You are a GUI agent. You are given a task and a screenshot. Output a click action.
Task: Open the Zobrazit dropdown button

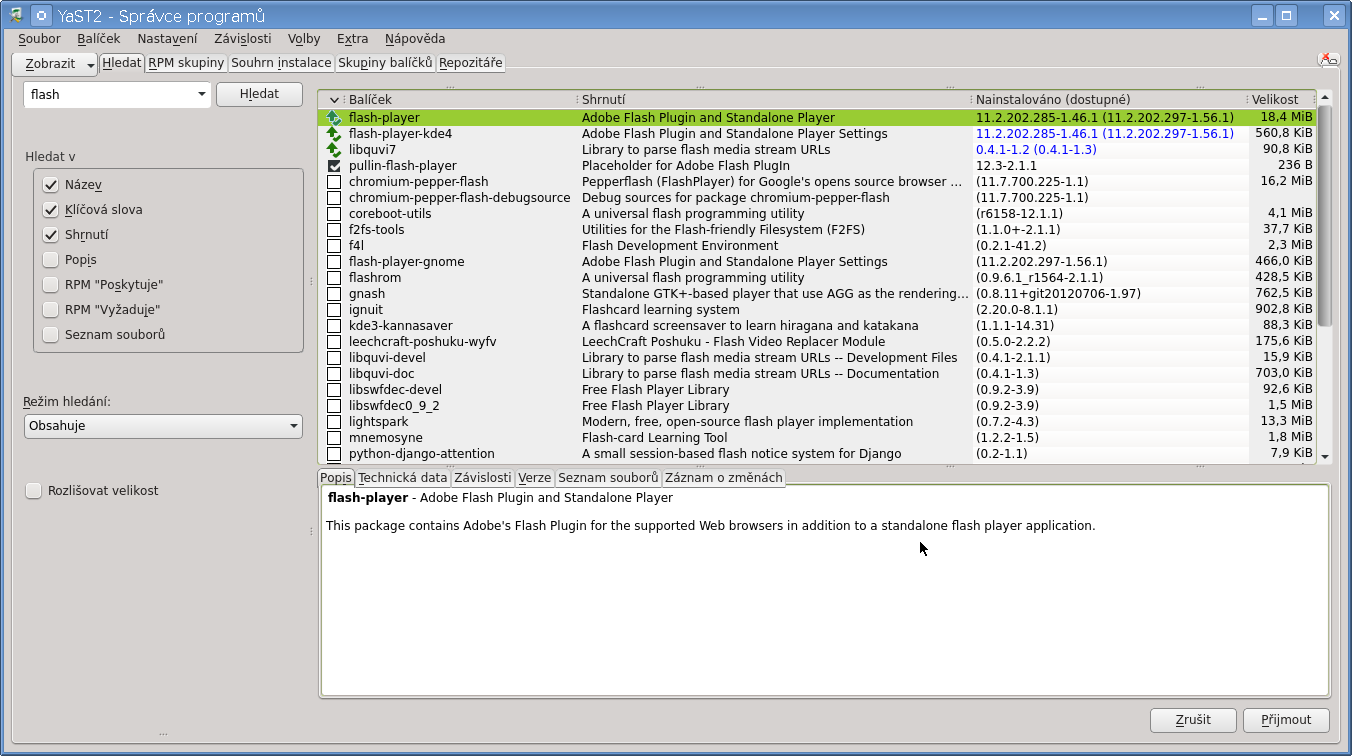pos(55,64)
